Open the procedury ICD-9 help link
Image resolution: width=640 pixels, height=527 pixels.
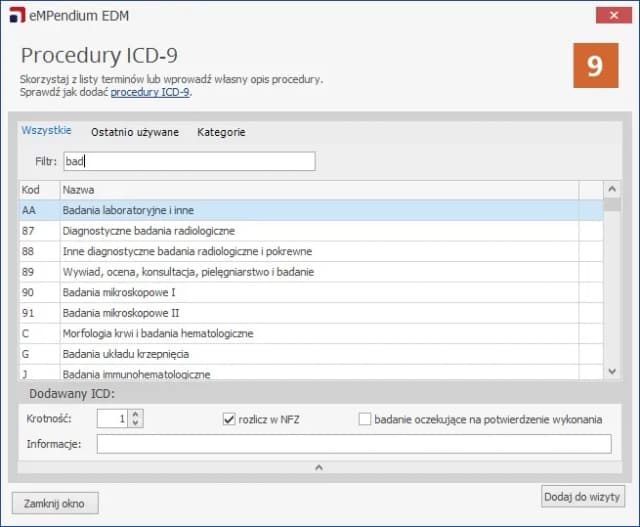pos(150,92)
